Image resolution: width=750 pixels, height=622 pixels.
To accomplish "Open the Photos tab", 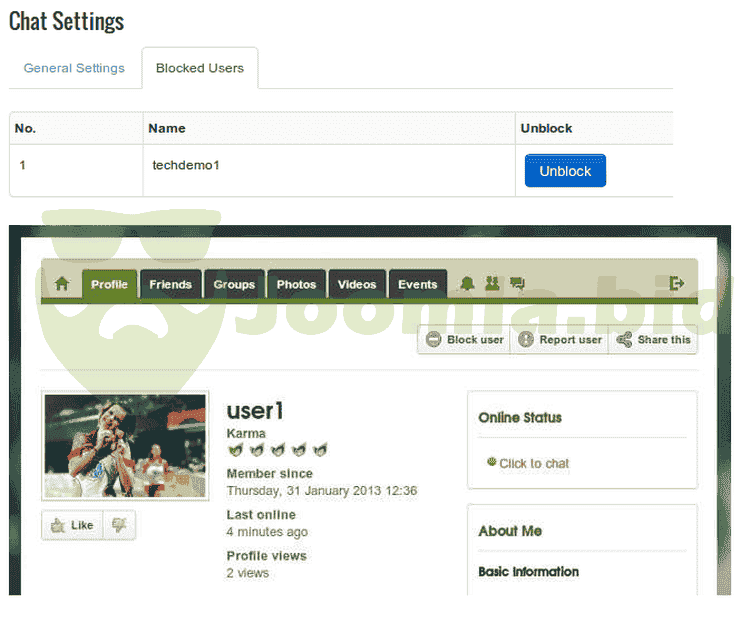I will pos(296,284).
